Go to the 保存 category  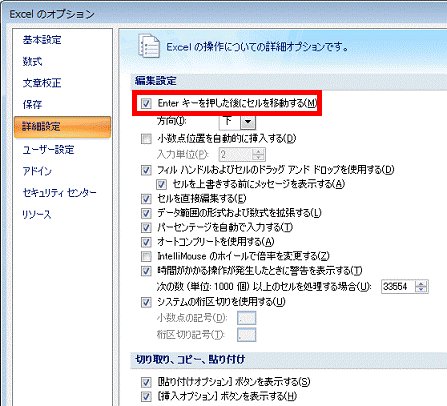click(x=32, y=104)
